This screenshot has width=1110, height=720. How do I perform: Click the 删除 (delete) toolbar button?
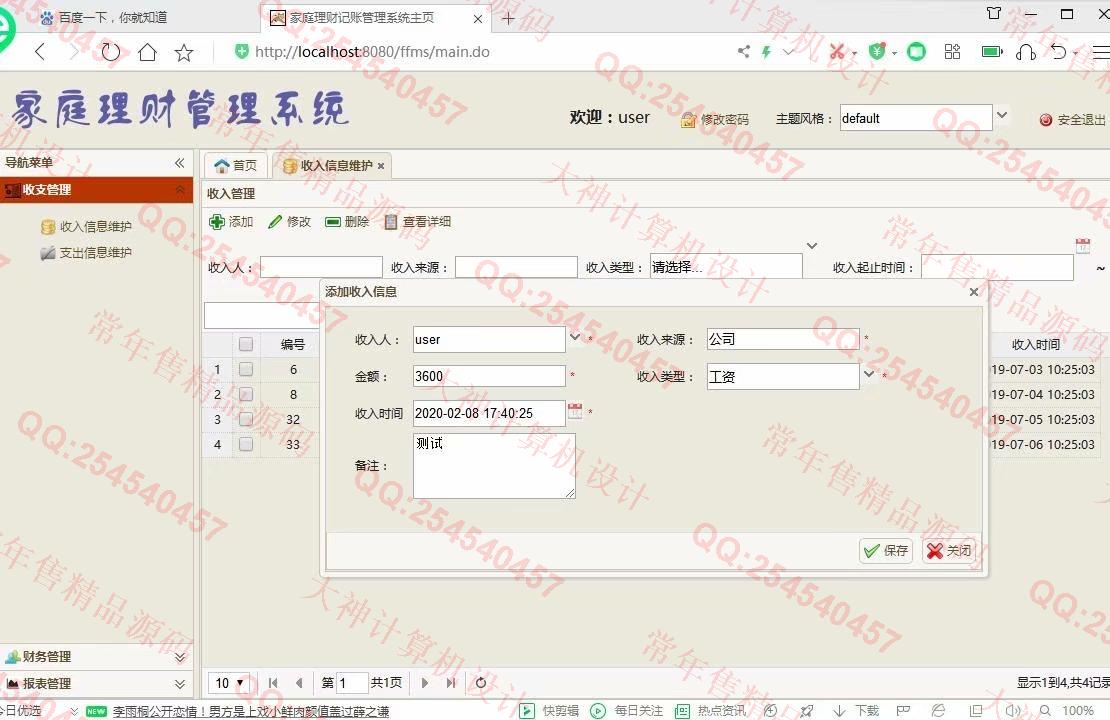[347, 222]
